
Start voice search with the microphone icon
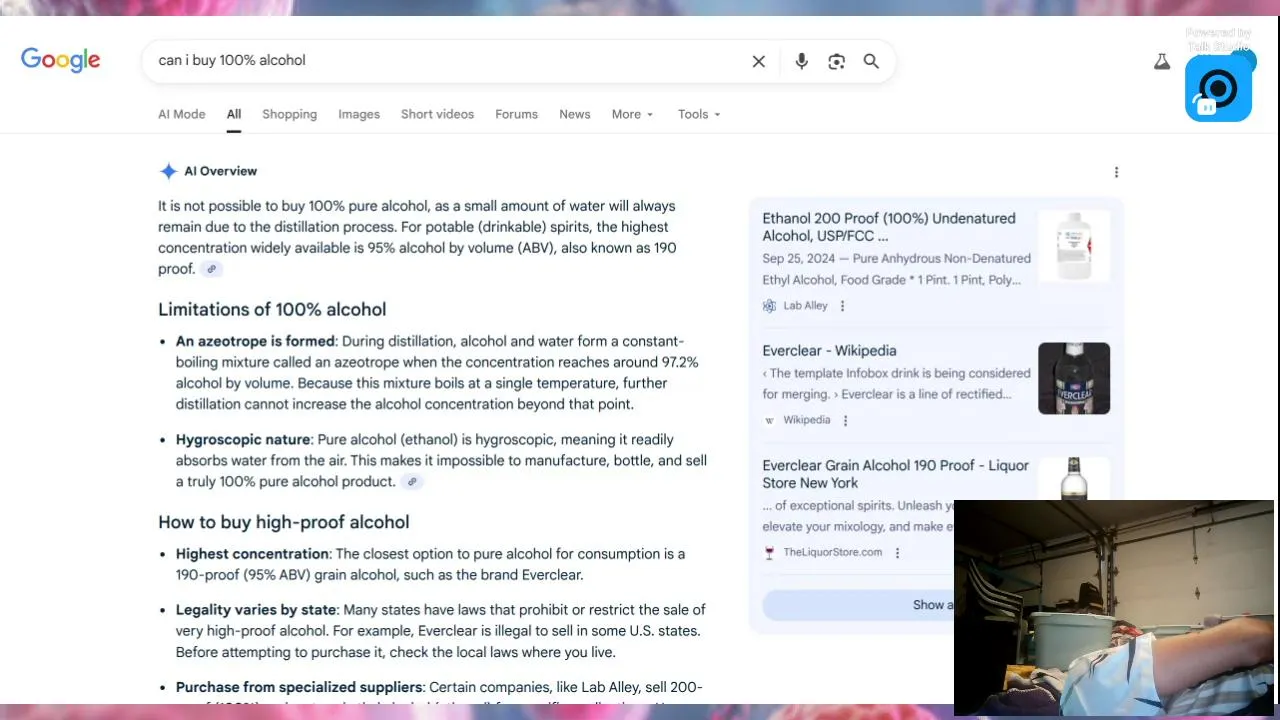tap(801, 61)
